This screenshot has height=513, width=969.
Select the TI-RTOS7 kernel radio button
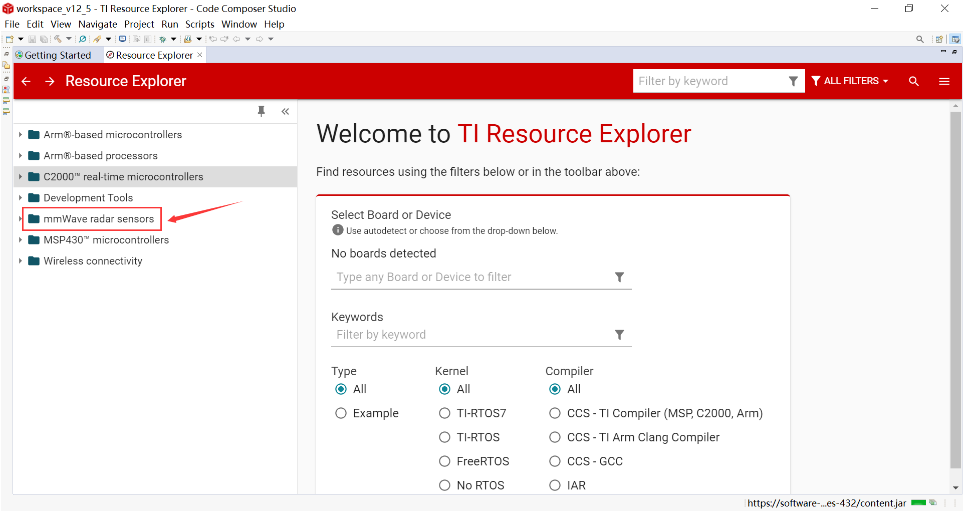444,413
